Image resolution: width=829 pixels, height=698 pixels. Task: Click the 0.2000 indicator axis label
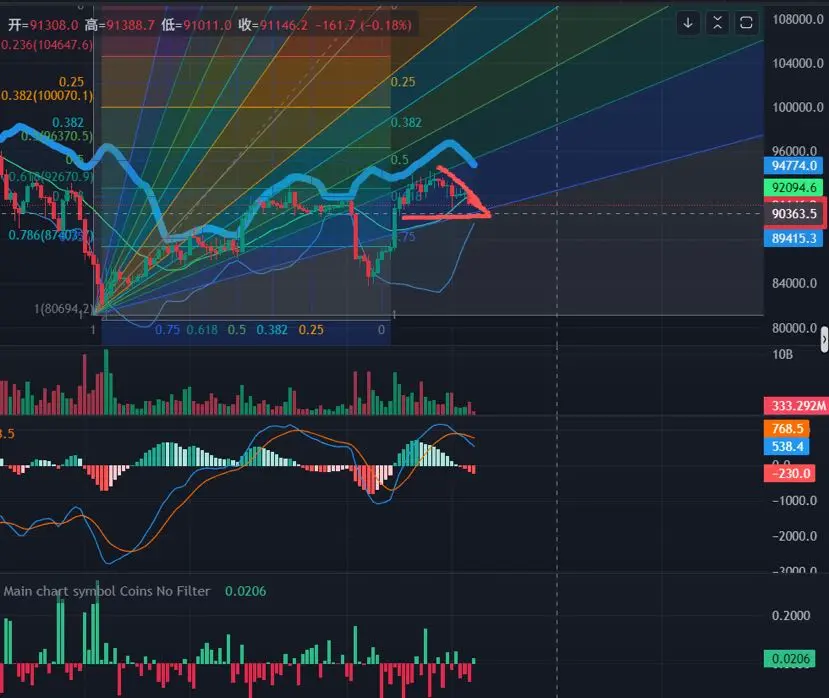tap(791, 616)
